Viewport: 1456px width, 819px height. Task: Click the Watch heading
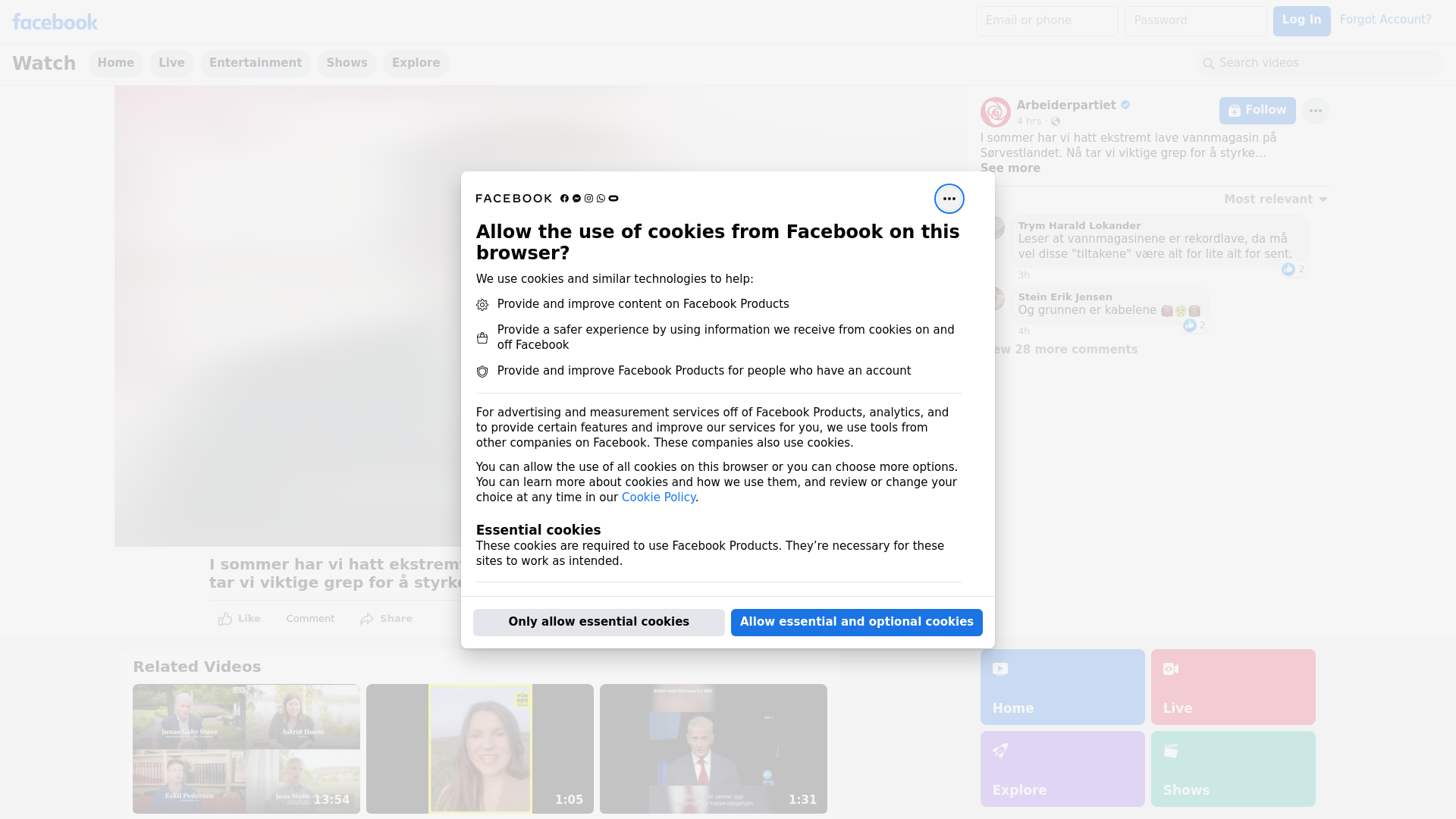[x=44, y=64]
